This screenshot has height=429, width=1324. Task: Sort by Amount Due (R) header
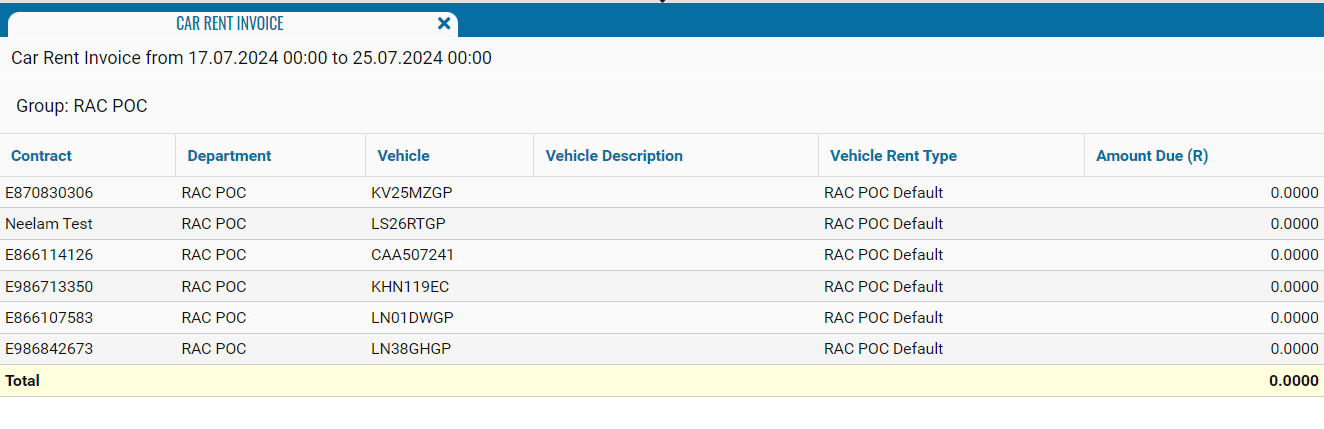click(x=1152, y=155)
